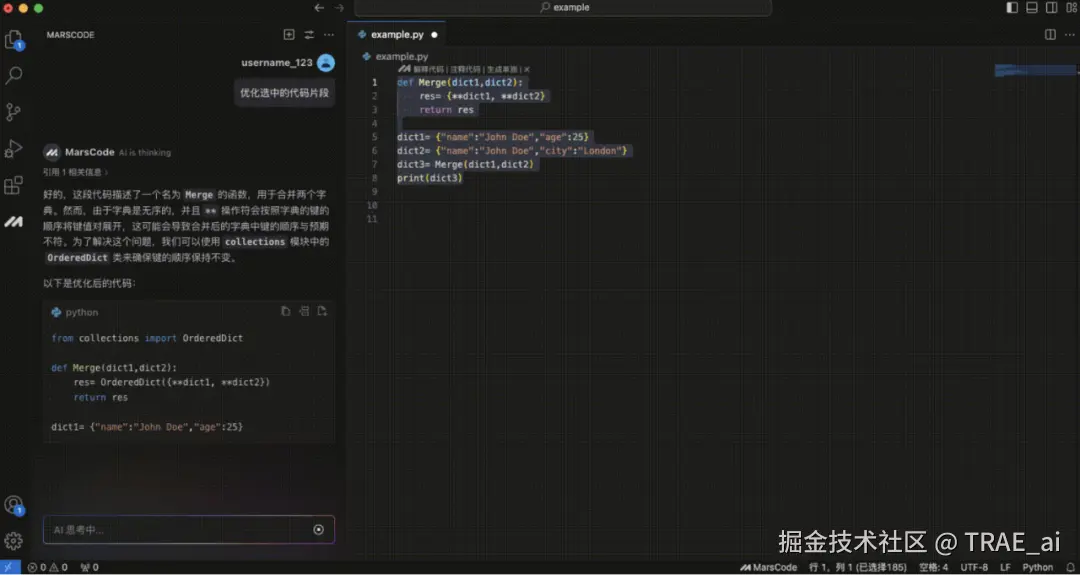Open MarsCode chat settings sliders icon

pyautogui.click(x=309, y=34)
